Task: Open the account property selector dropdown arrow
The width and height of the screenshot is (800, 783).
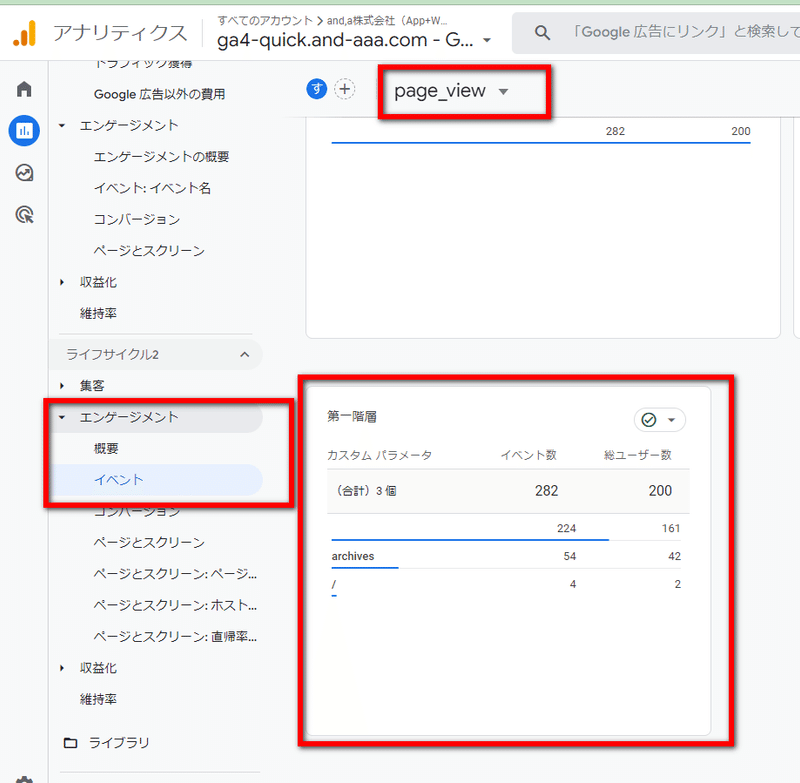Action: [487, 40]
